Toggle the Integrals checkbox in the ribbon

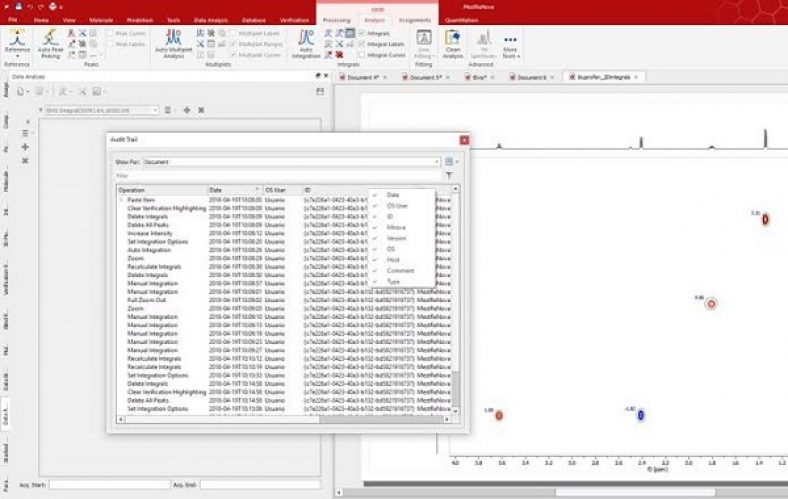click(x=361, y=33)
